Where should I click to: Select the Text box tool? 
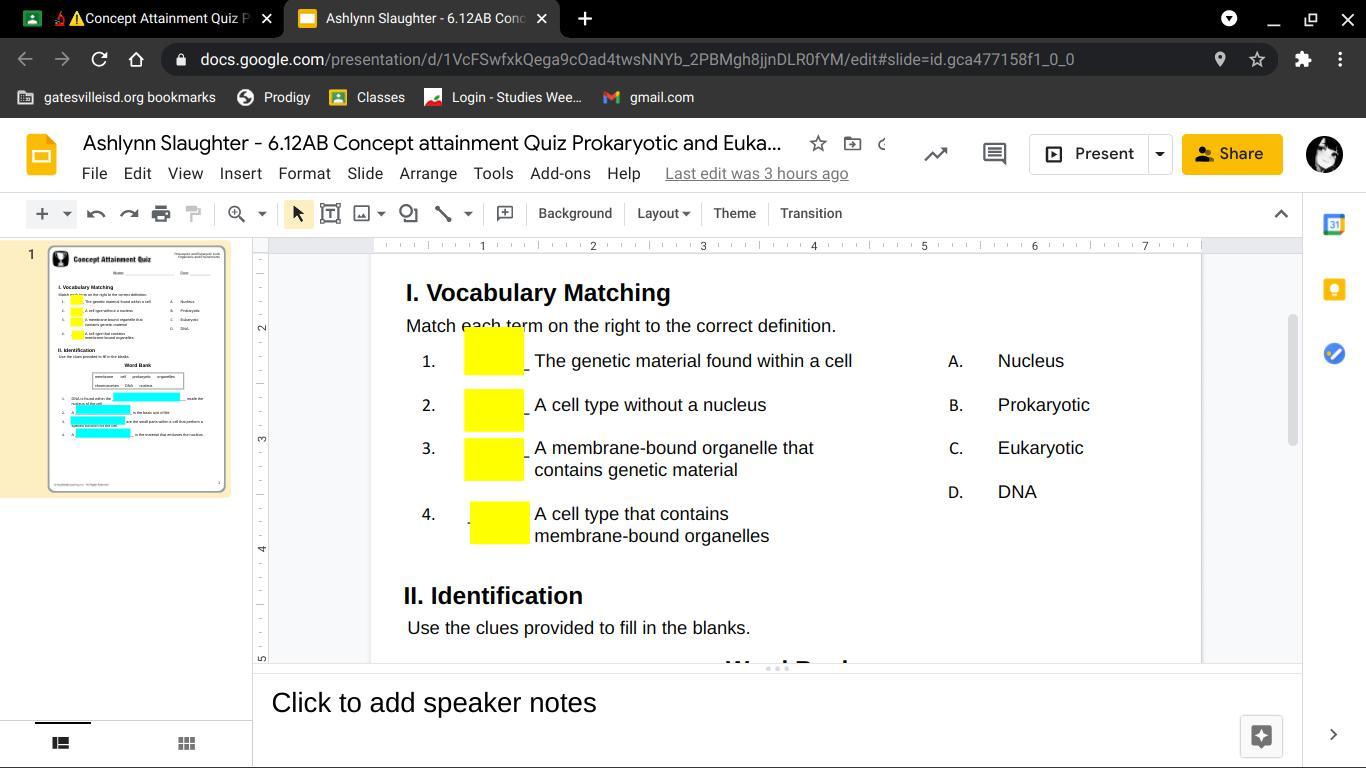[330, 213]
